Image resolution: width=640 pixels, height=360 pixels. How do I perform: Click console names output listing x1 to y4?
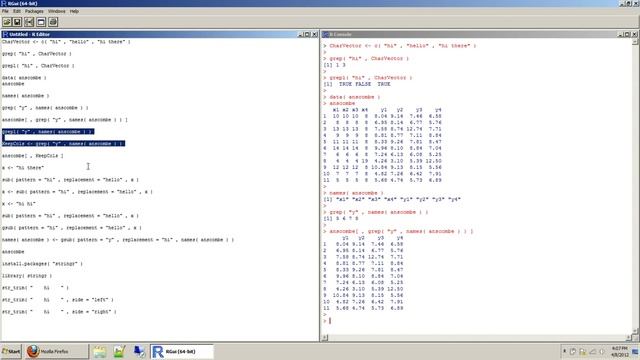tap(392, 199)
